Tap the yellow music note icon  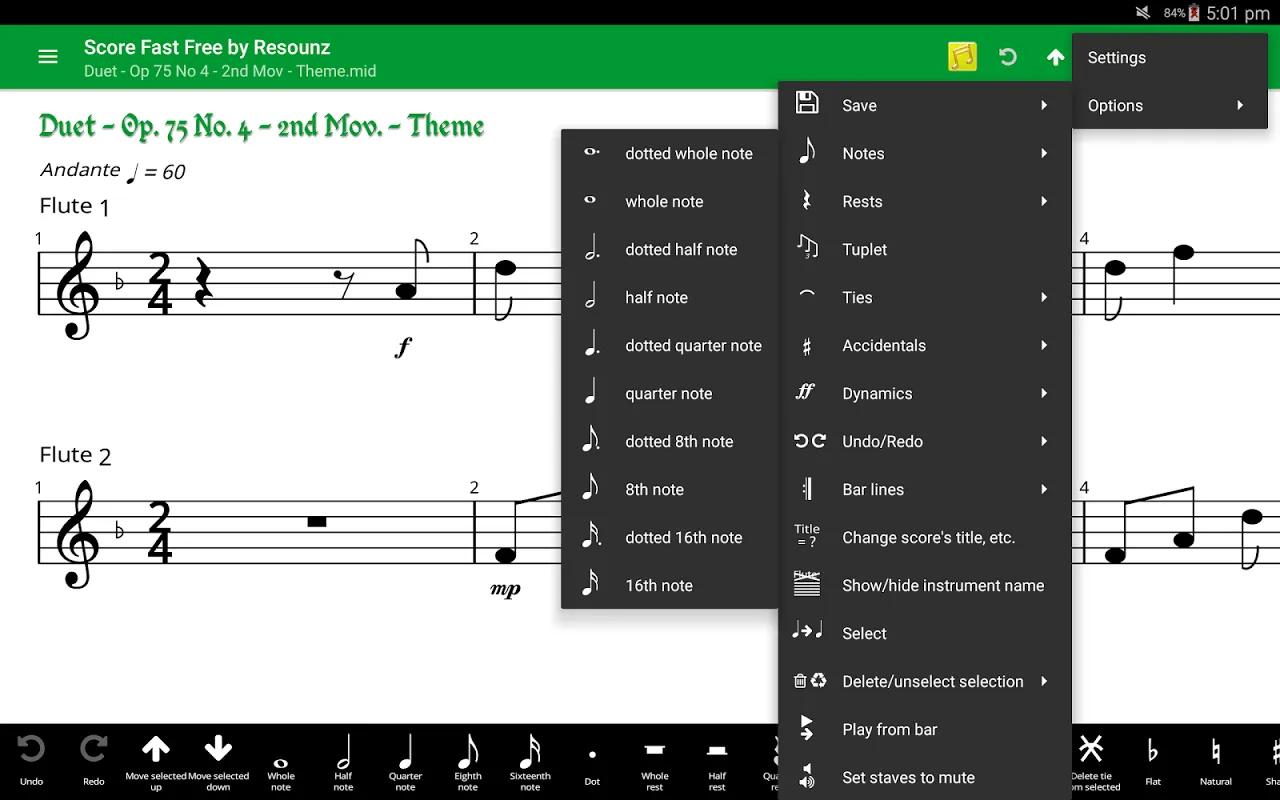[962, 57]
